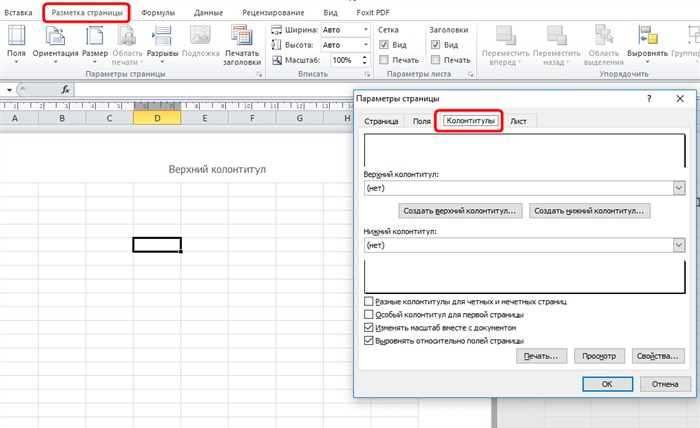The width and height of the screenshot is (700, 428).
Task: Click the selected cell in column D
Action: (x=157, y=245)
